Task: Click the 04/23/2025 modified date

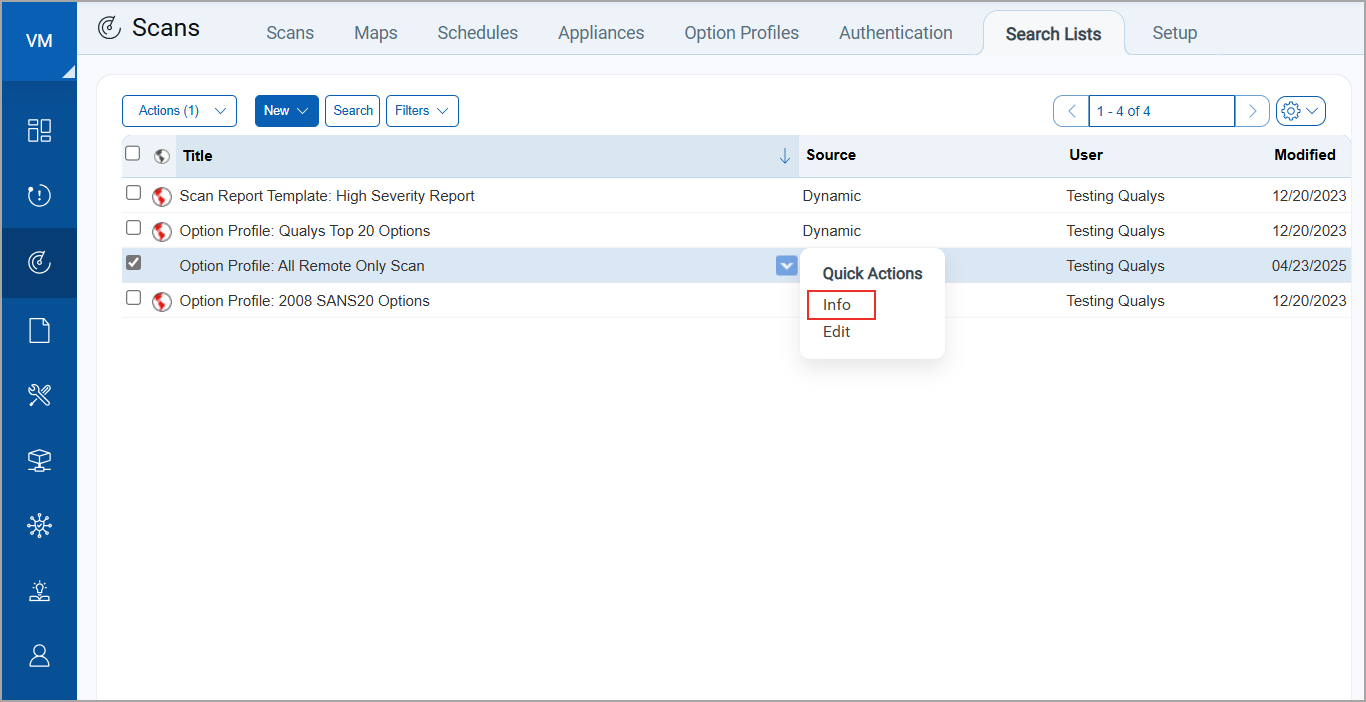Action: tap(1309, 266)
